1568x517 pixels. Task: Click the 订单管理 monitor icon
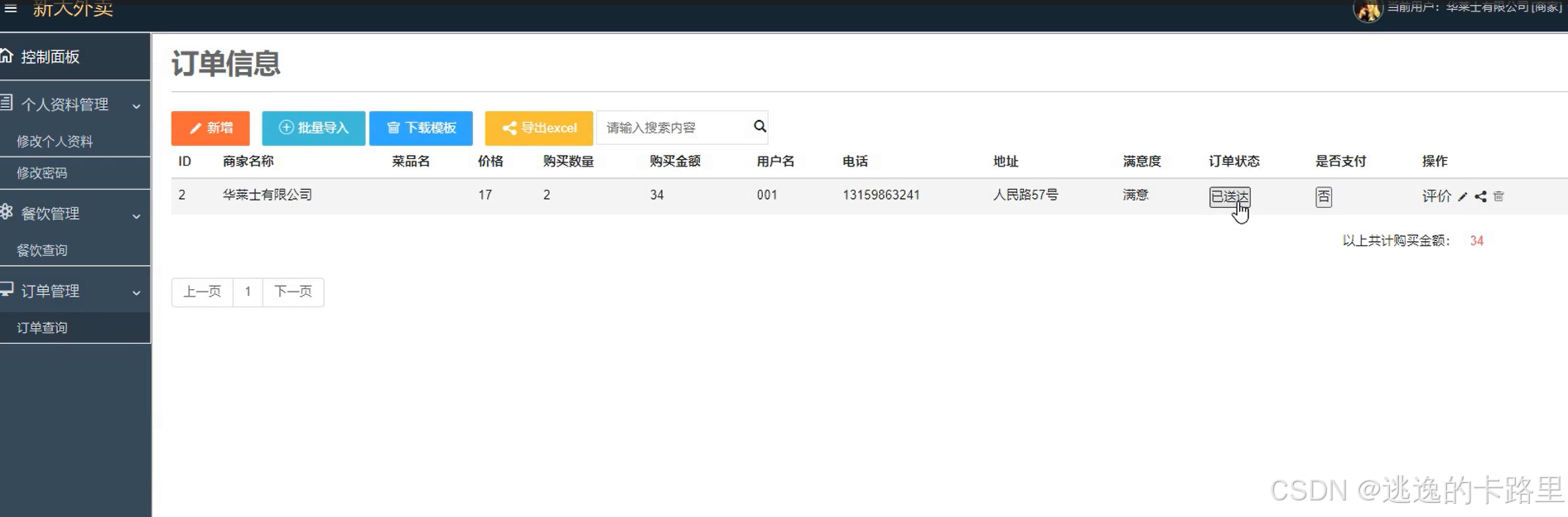7,289
